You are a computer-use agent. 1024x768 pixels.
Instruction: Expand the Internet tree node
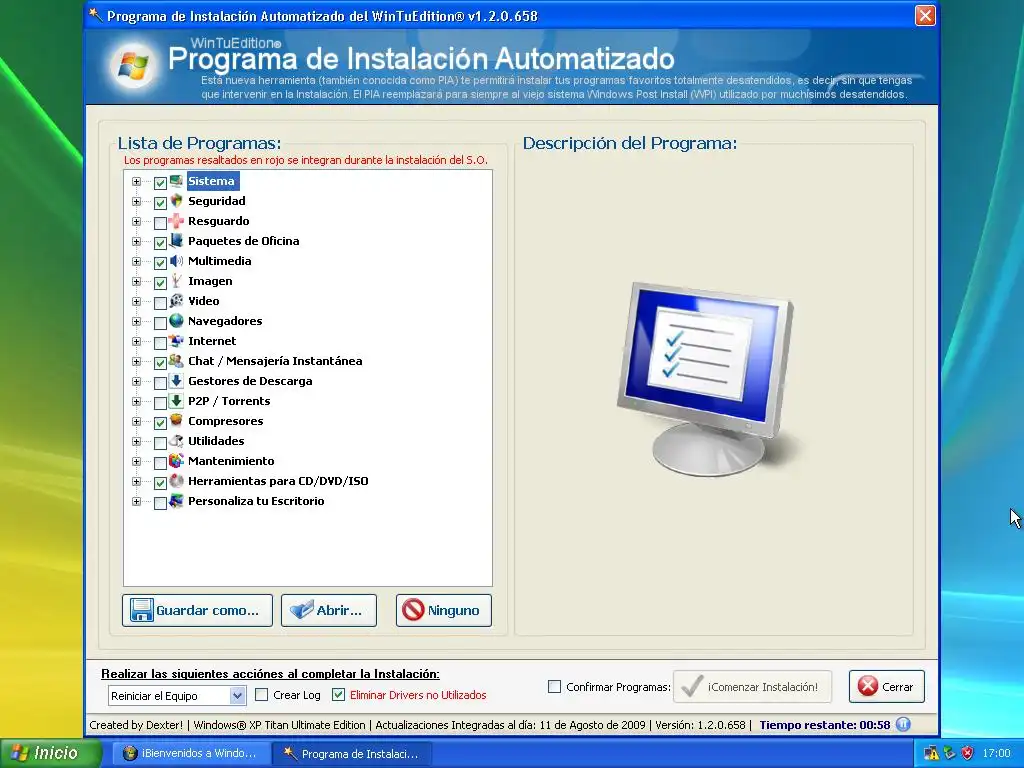pyautogui.click(x=136, y=342)
